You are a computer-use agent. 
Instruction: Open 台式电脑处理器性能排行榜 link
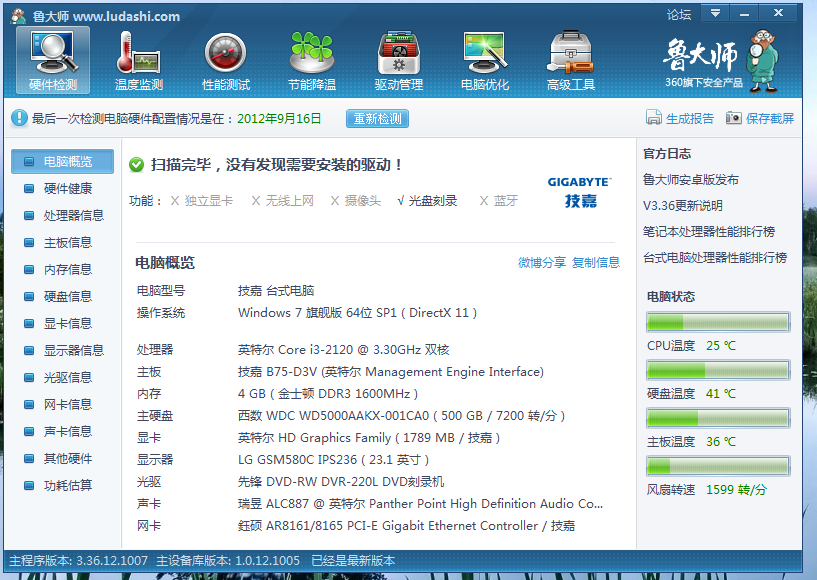715,258
